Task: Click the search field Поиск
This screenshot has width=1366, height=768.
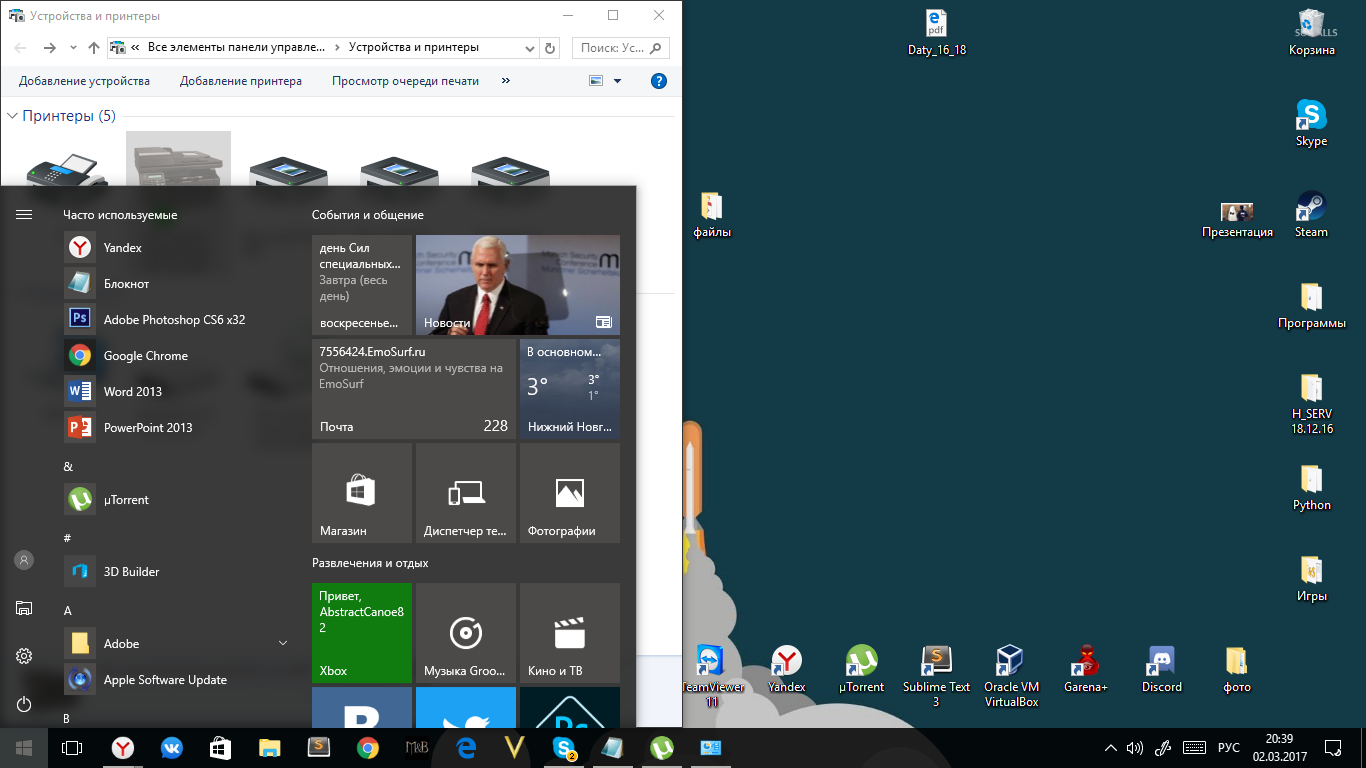Action: coord(621,47)
